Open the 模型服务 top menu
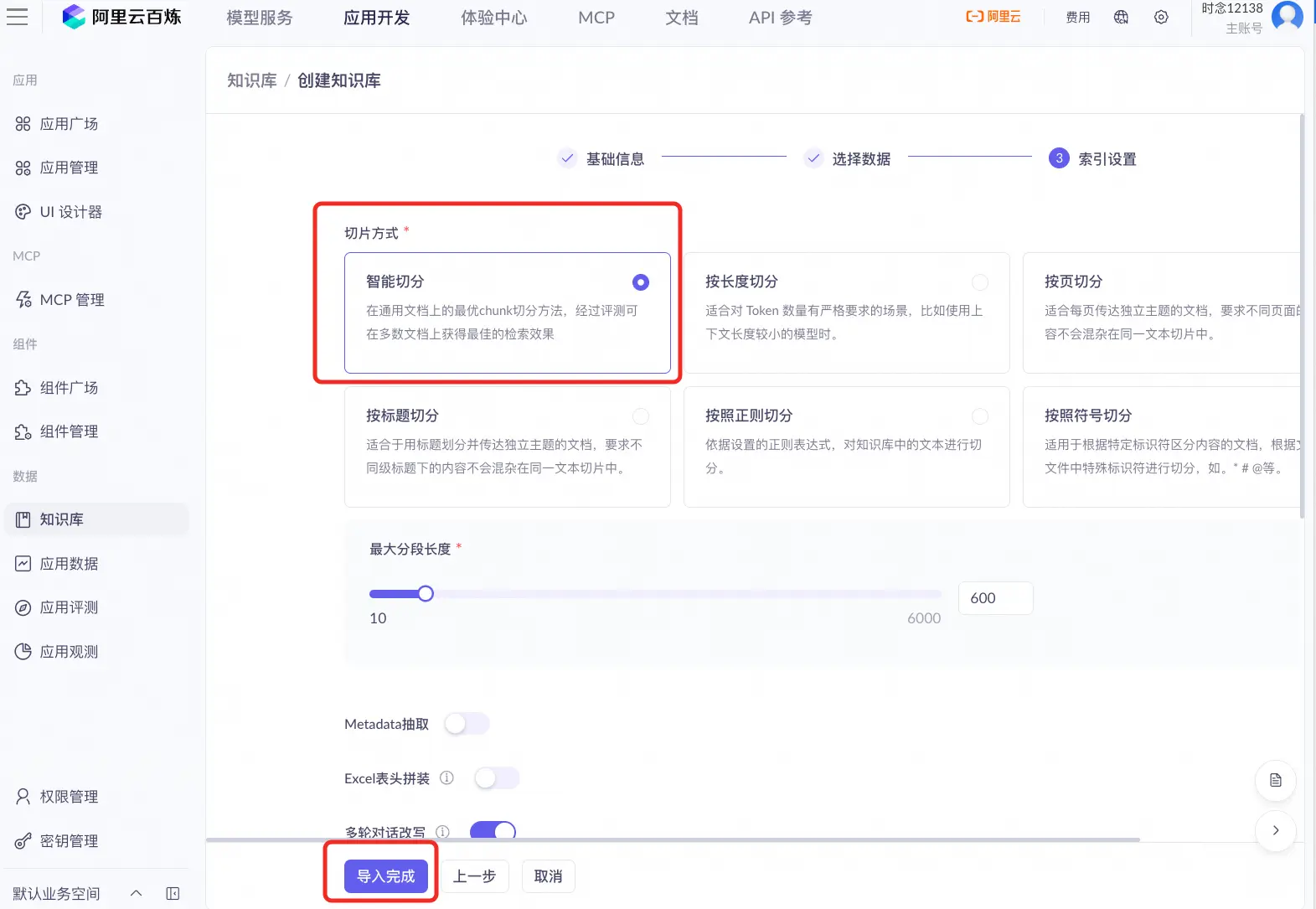The image size is (1316, 909). (260, 18)
